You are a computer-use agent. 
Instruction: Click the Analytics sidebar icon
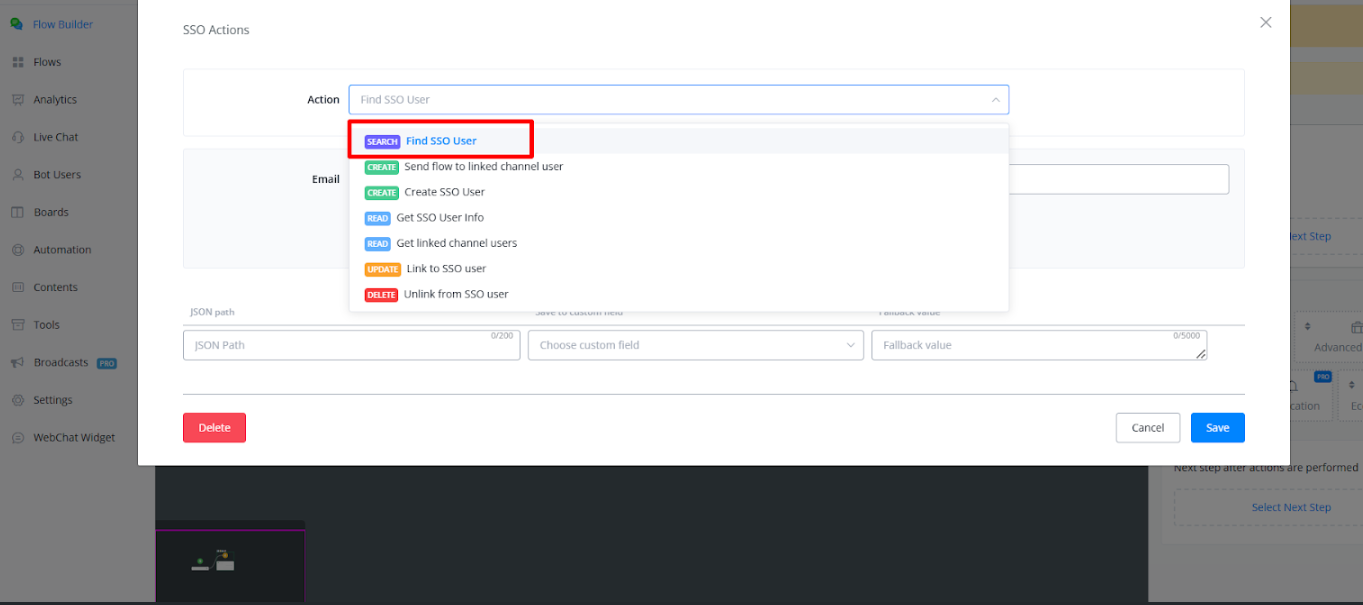[x=17, y=100]
